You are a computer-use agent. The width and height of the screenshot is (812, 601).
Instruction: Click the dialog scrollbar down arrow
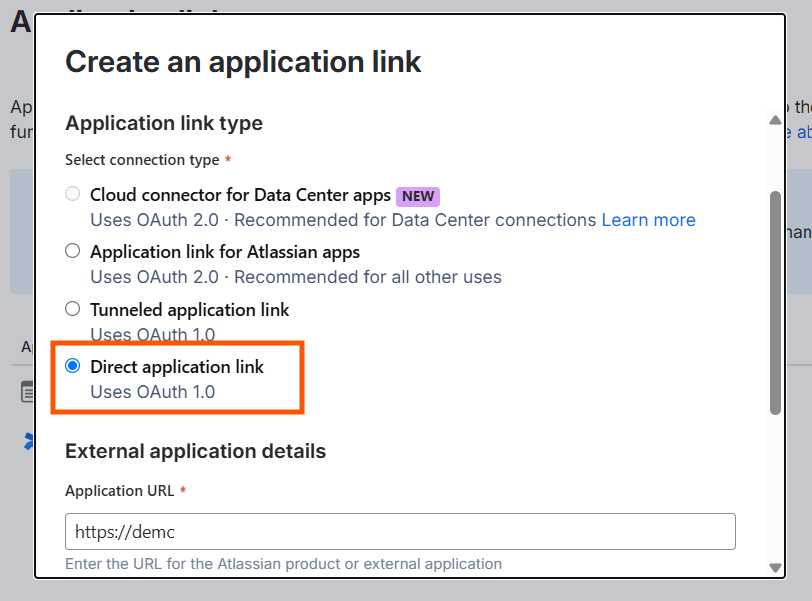pyautogui.click(x=775, y=568)
